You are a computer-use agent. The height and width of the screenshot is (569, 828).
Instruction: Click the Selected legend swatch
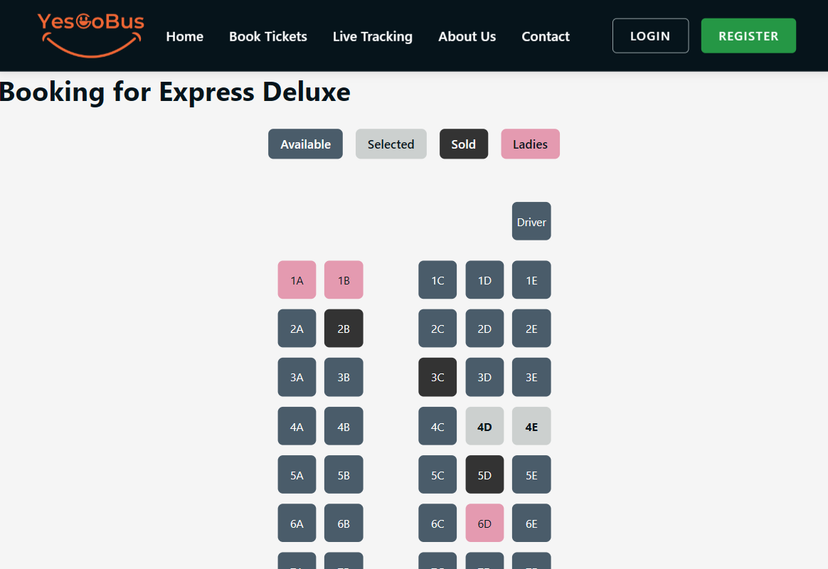[x=391, y=144]
